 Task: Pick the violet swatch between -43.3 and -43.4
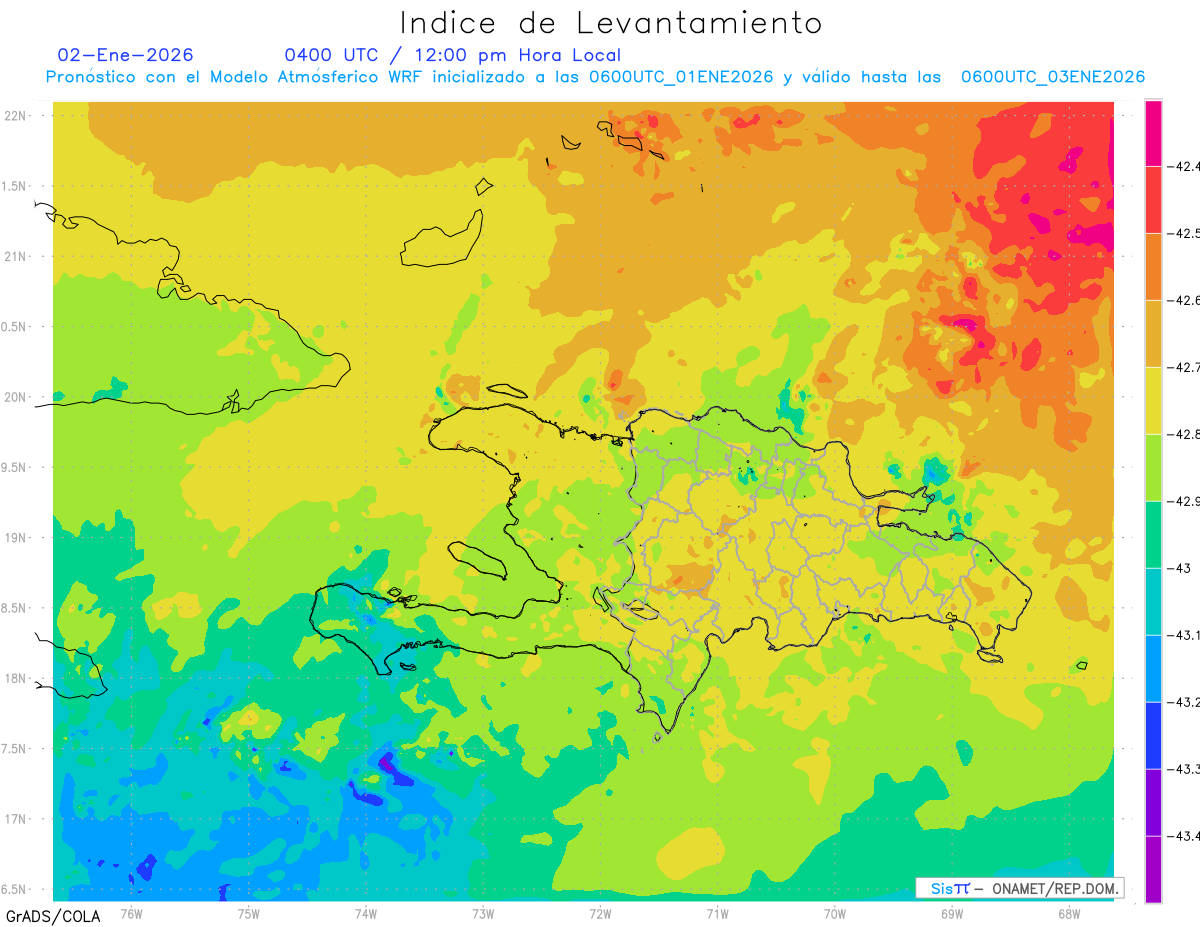click(1153, 803)
